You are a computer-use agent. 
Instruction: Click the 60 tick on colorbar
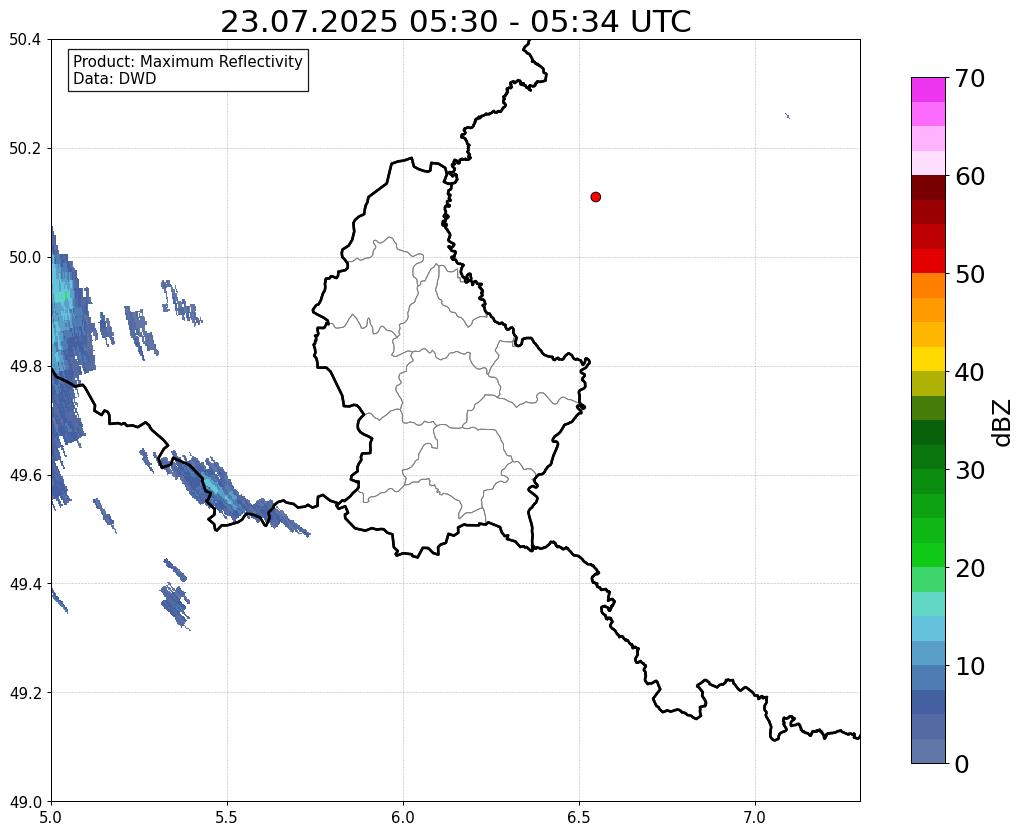970,176
